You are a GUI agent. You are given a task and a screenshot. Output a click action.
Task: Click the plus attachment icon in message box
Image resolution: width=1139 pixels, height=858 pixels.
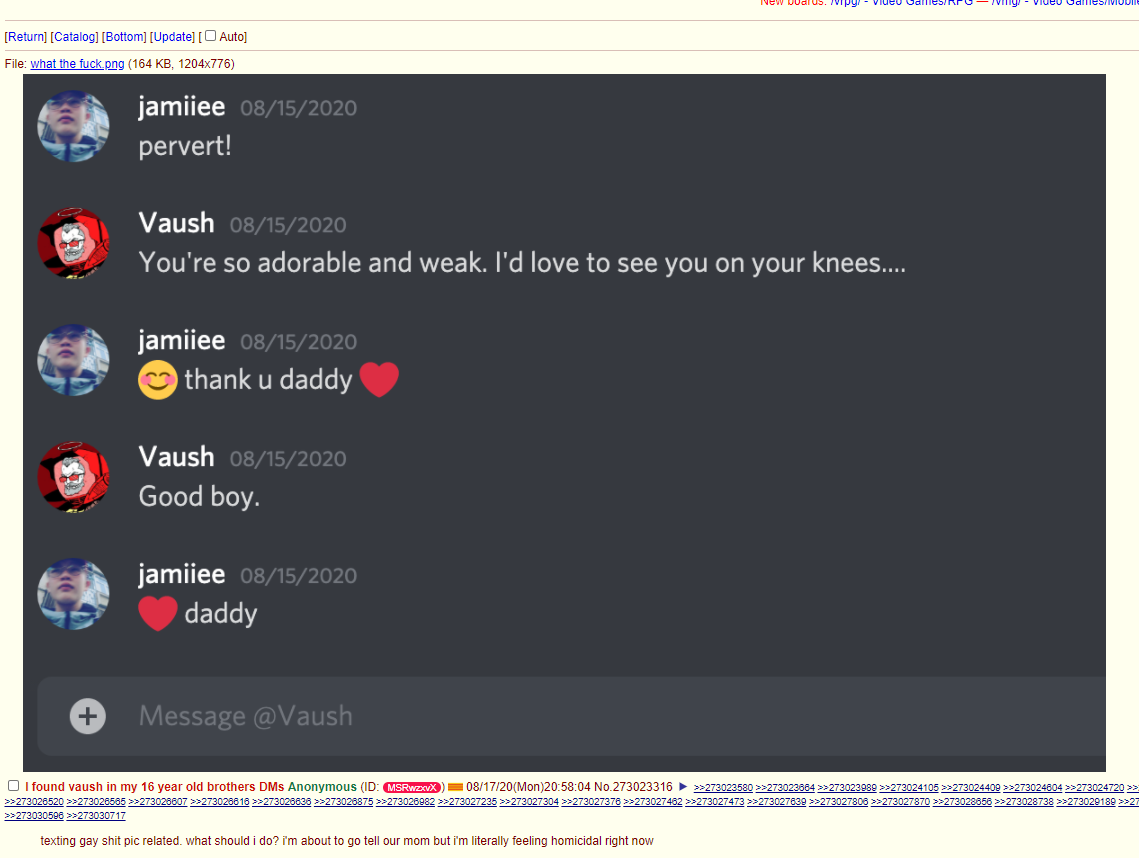(87, 716)
